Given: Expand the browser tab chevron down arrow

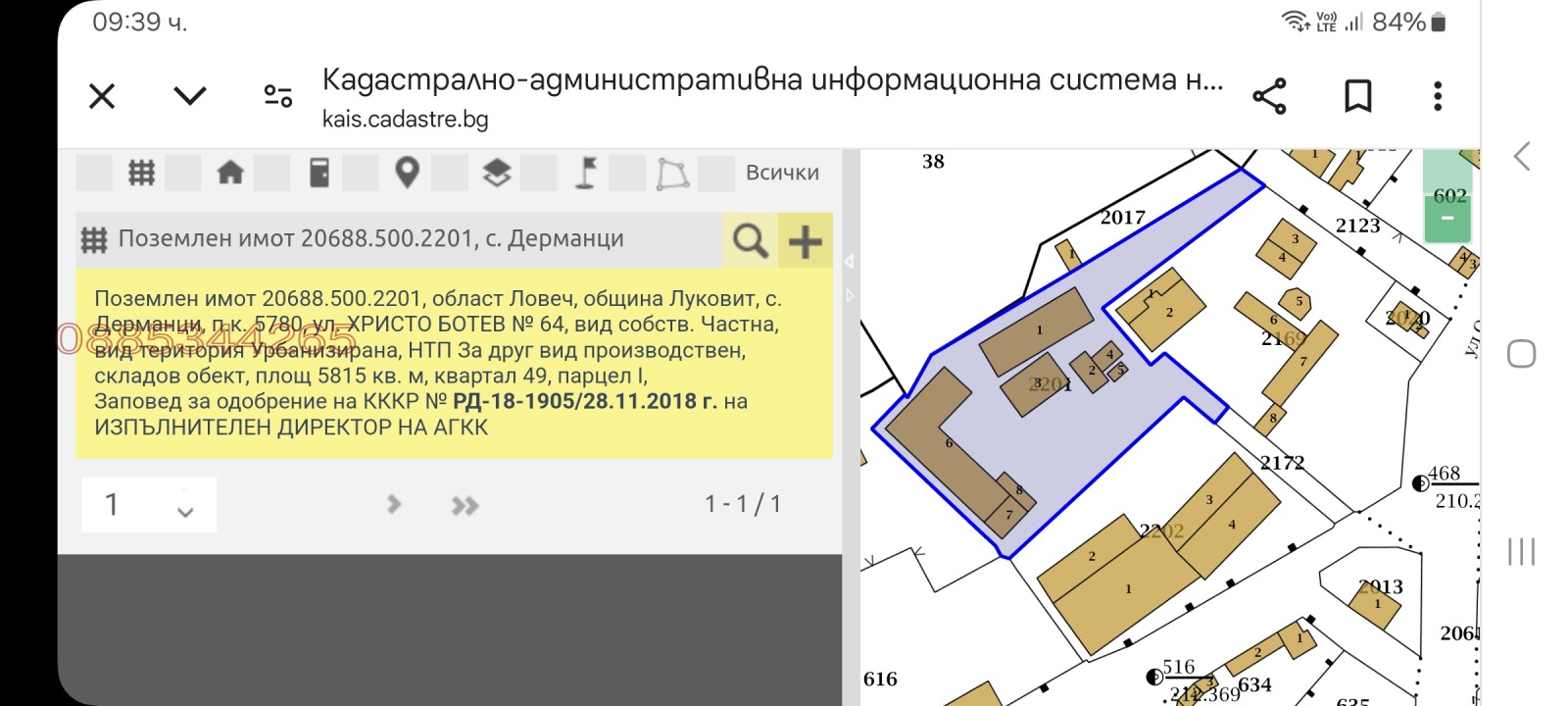Looking at the screenshot, I should click(x=189, y=96).
